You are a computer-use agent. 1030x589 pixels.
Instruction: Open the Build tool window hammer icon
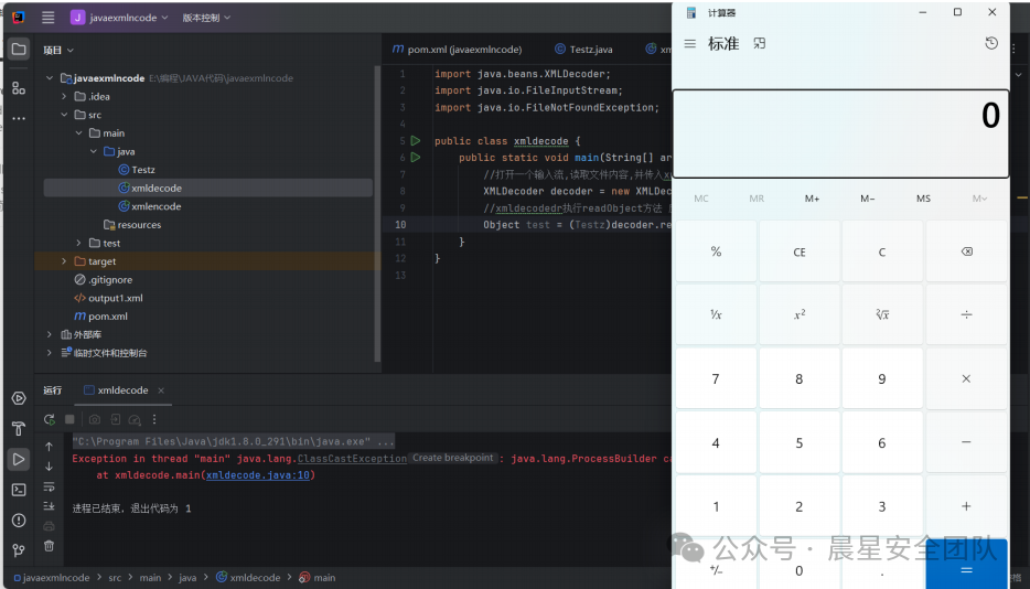tap(18, 429)
